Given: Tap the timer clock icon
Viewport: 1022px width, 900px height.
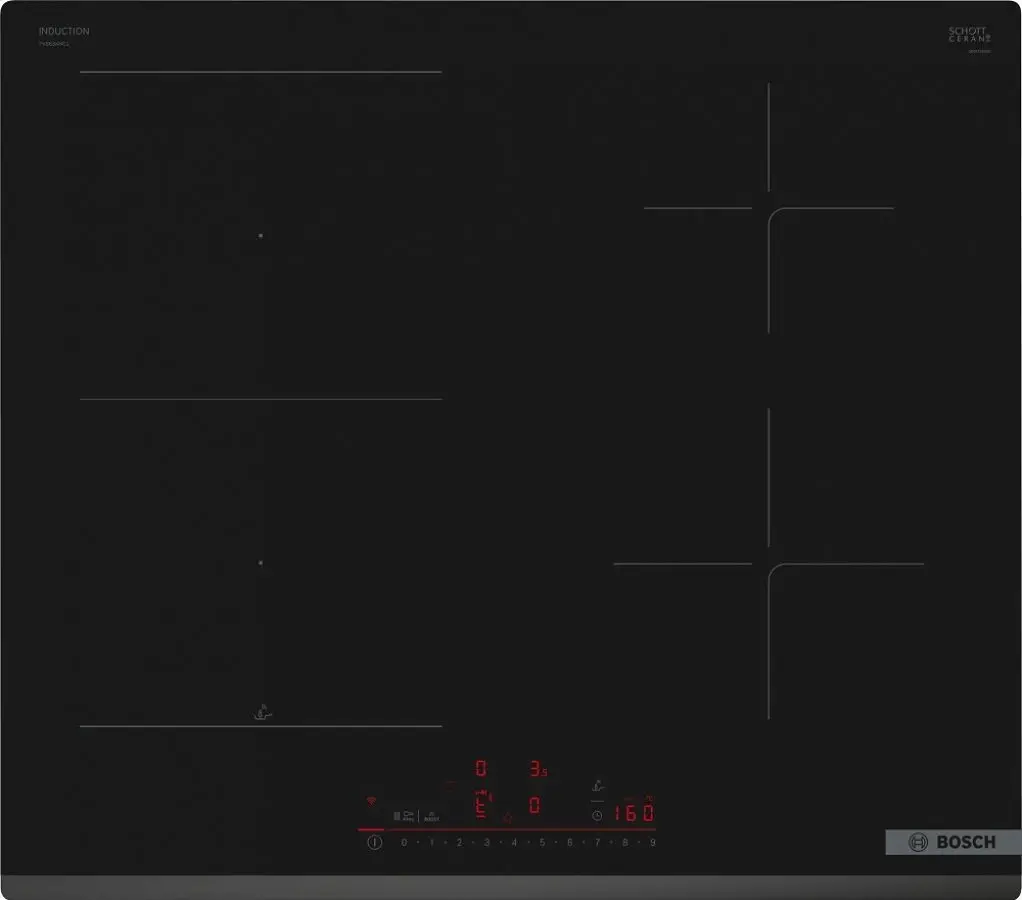Looking at the screenshot, I should (597, 816).
